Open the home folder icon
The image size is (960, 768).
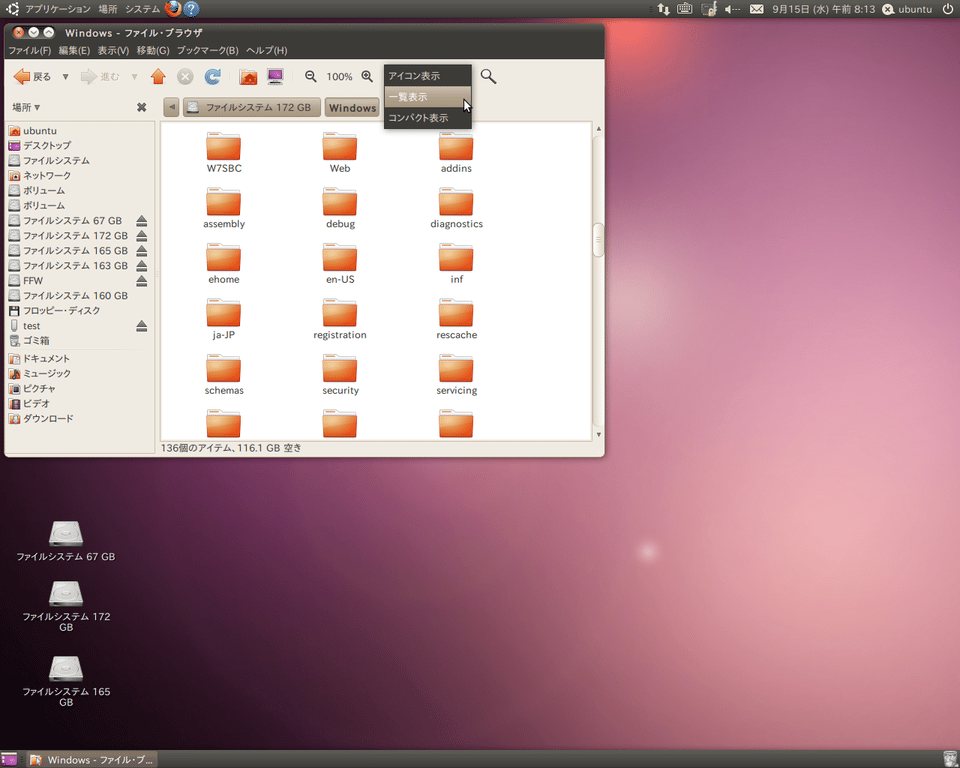[x=248, y=77]
